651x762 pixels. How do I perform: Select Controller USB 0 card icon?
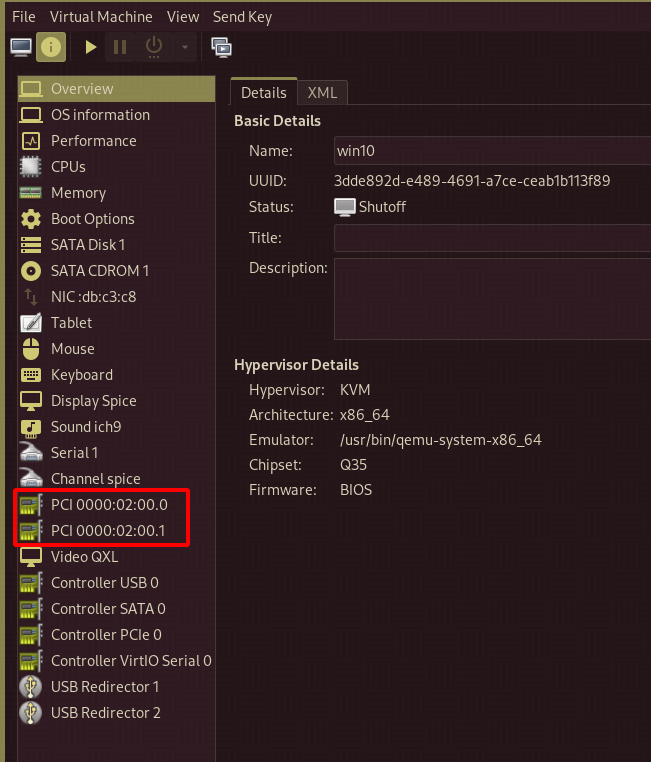click(31, 583)
